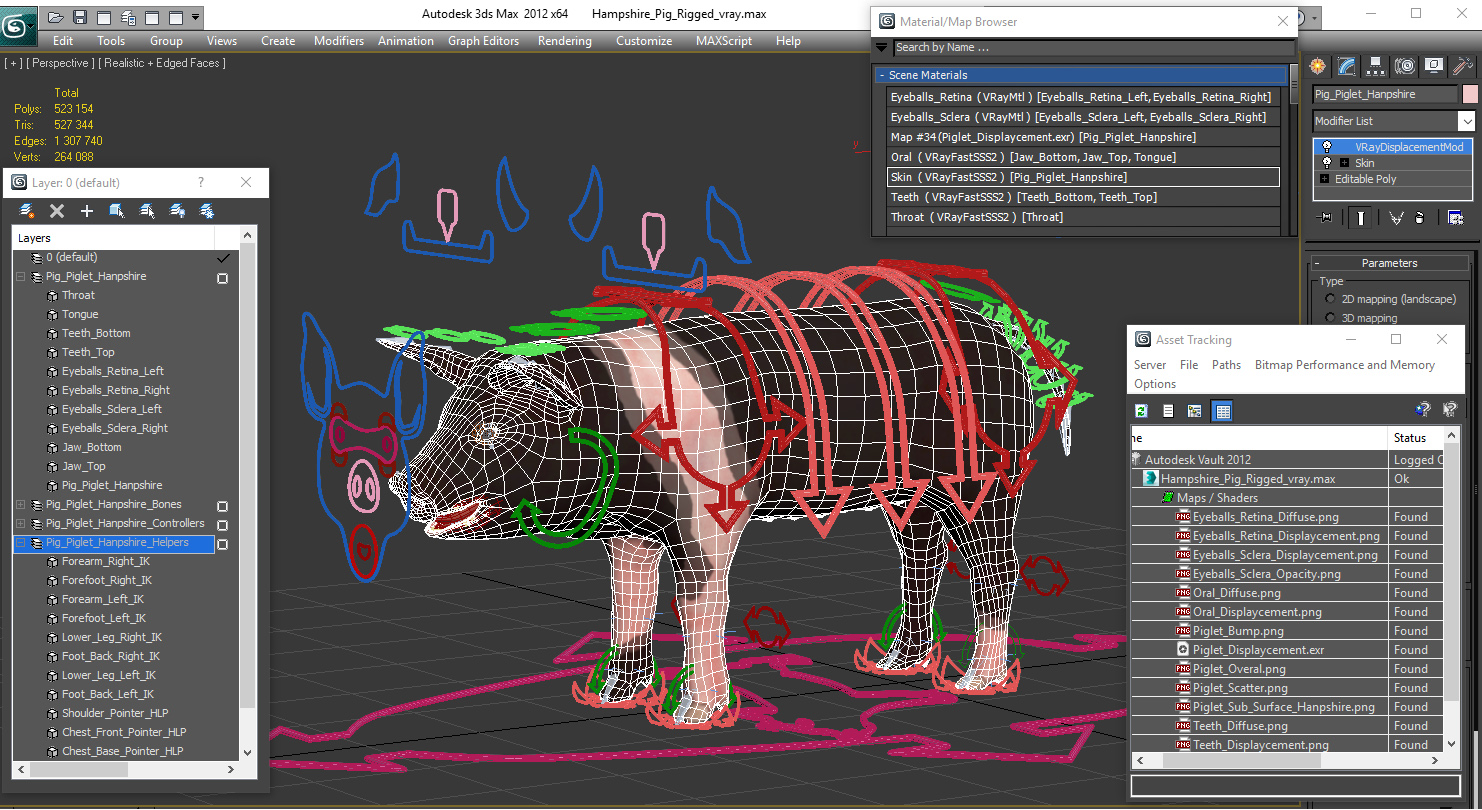Screen dimensions: 1482x810
Task: Toggle Show End Result icon
Action: coord(1360,217)
